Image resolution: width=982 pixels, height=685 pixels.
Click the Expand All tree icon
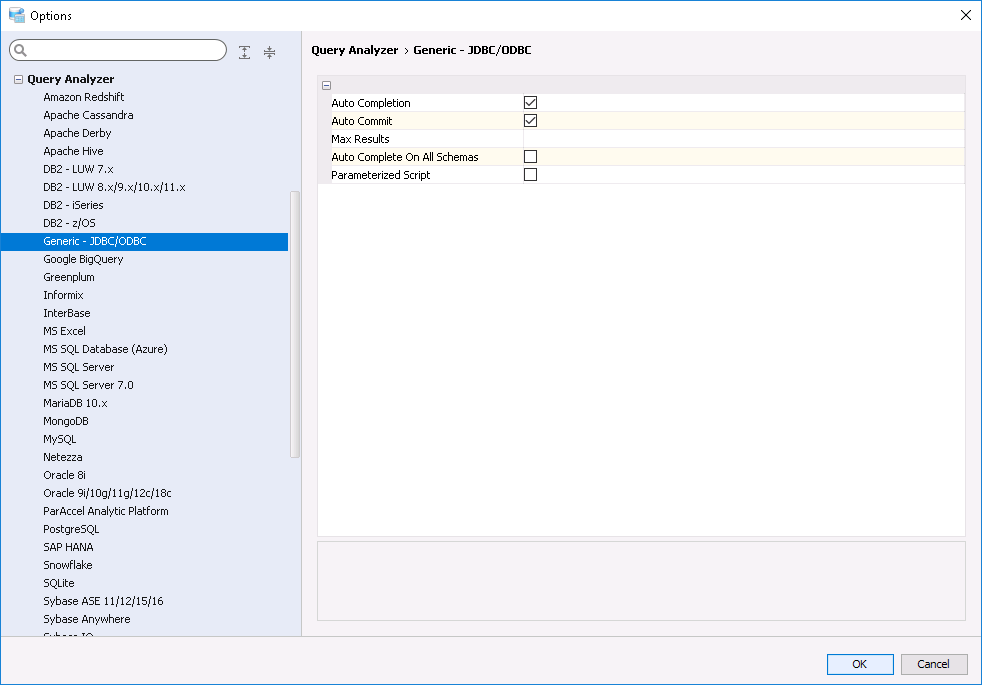245,52
